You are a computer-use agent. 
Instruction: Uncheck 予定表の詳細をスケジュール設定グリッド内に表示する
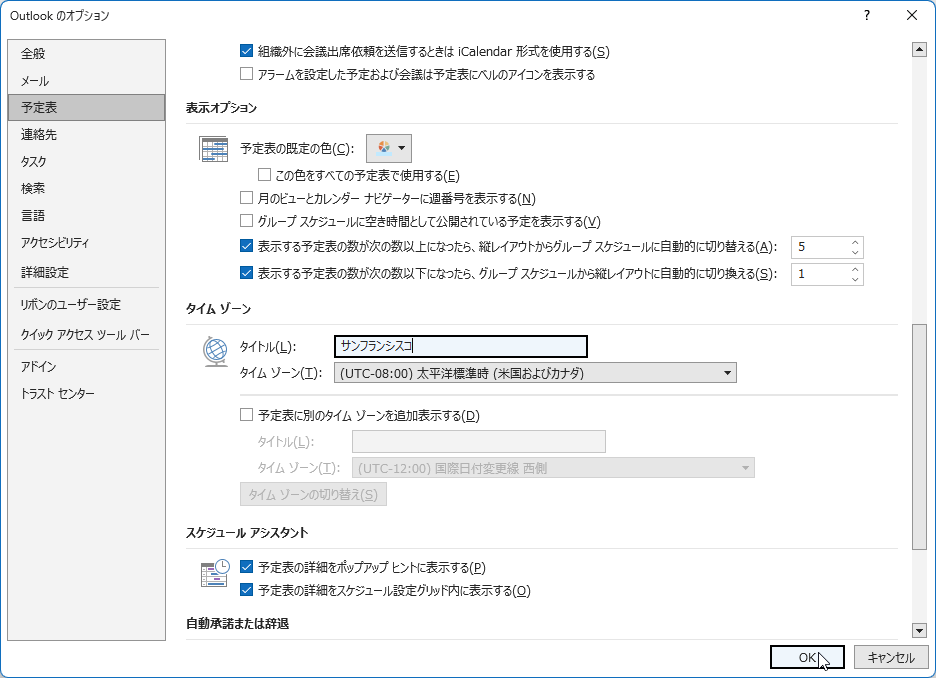click(246, 590)
